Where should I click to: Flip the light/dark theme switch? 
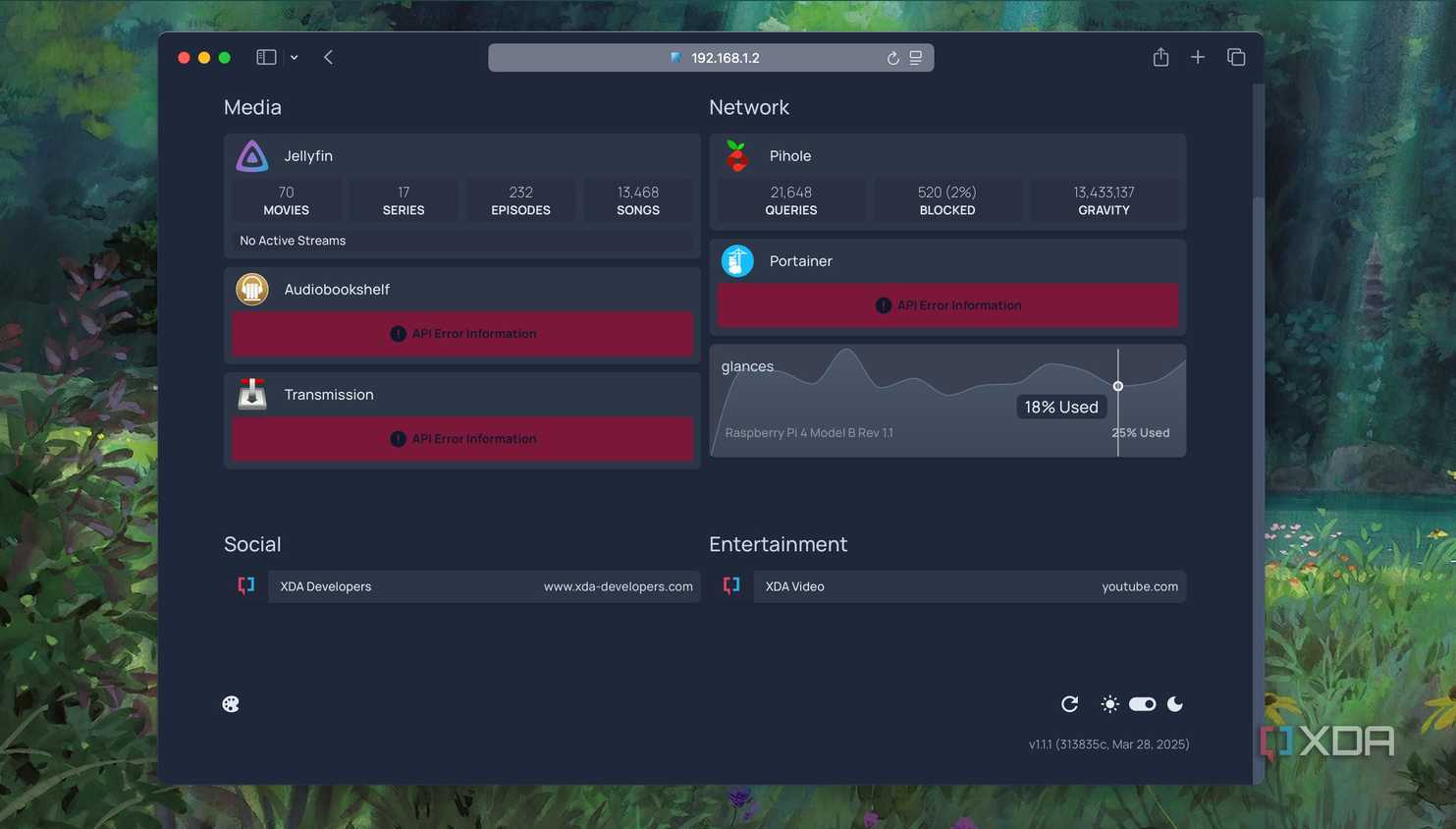pyautogui.click(x=1142, y=704)
